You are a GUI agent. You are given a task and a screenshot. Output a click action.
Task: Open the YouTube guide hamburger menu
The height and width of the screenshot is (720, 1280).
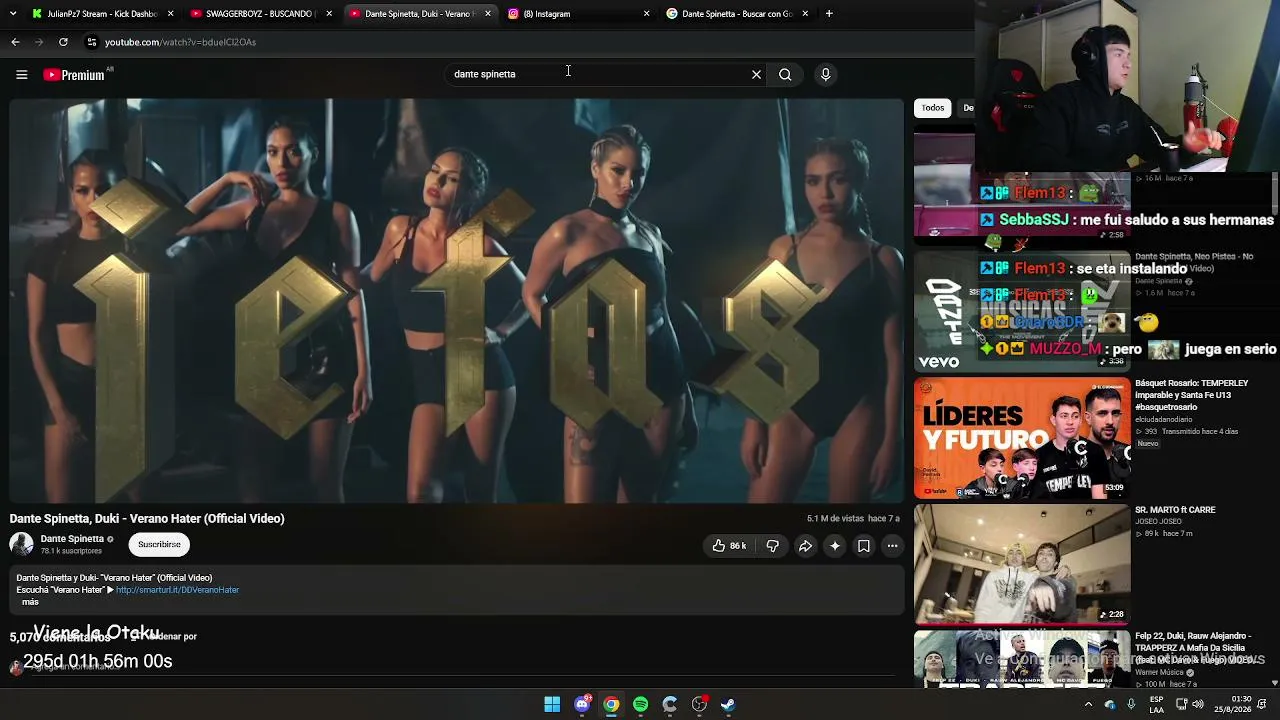click(21, 74)
